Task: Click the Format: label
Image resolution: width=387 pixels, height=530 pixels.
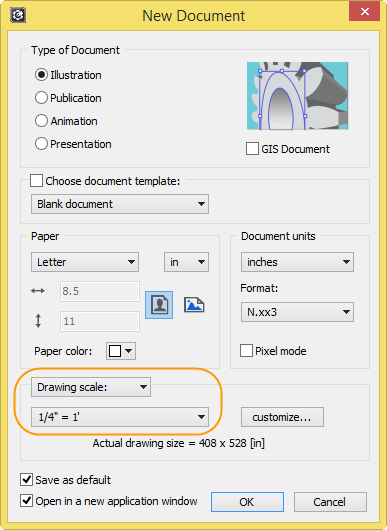Action: [x=259, y=288]
